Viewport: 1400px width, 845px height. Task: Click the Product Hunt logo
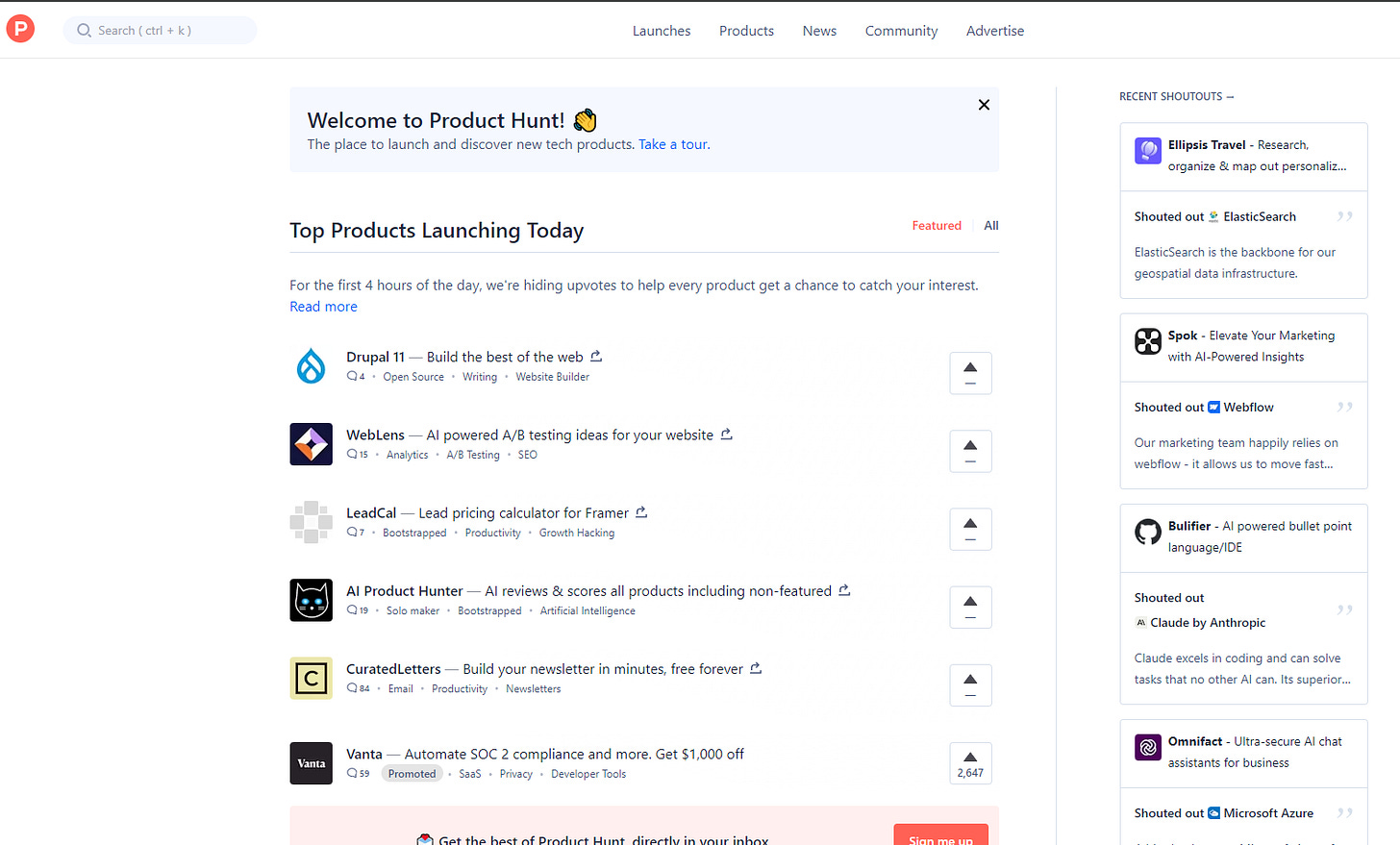20,29
